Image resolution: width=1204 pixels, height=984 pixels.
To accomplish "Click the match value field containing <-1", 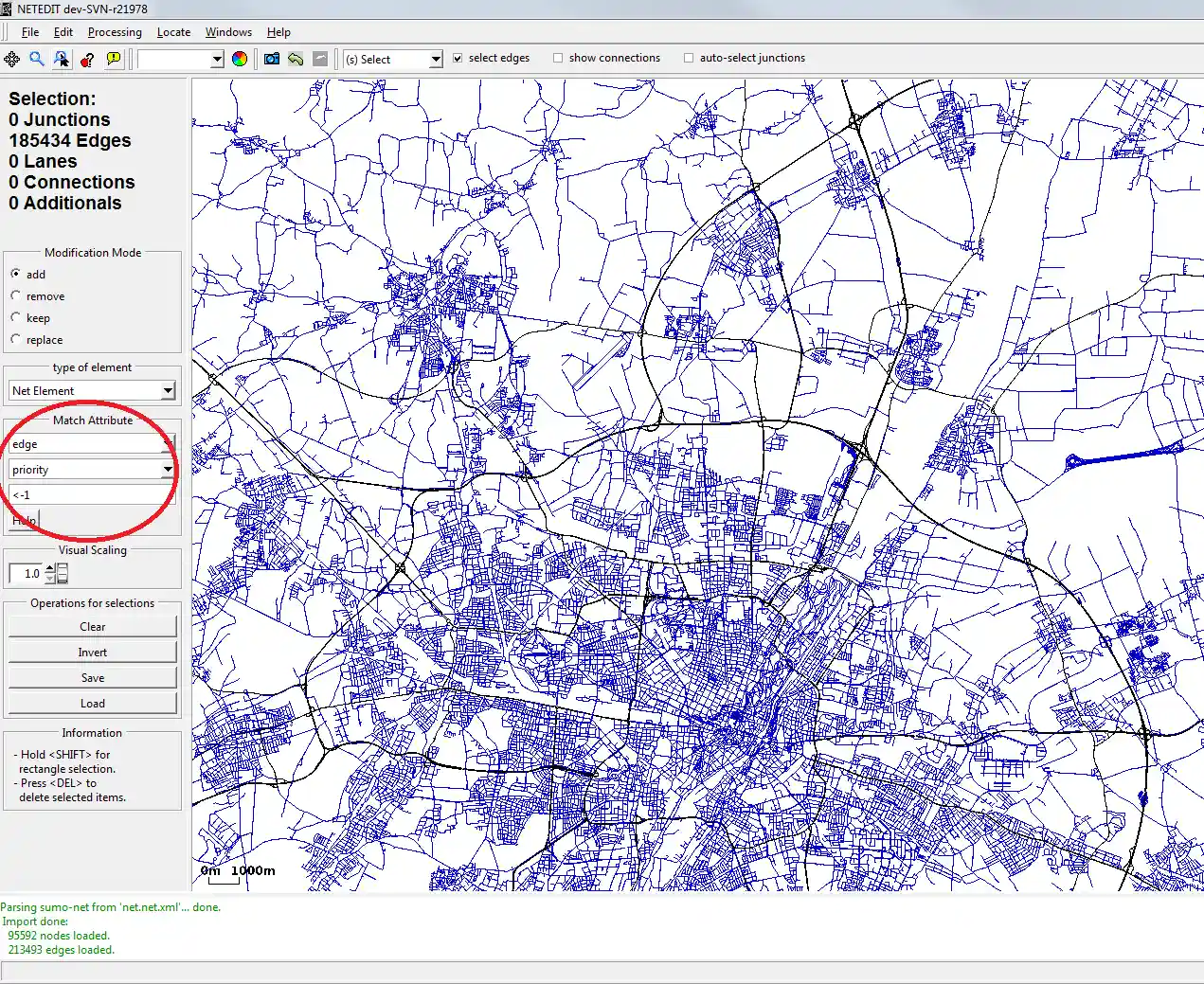I will click(91, 494).
